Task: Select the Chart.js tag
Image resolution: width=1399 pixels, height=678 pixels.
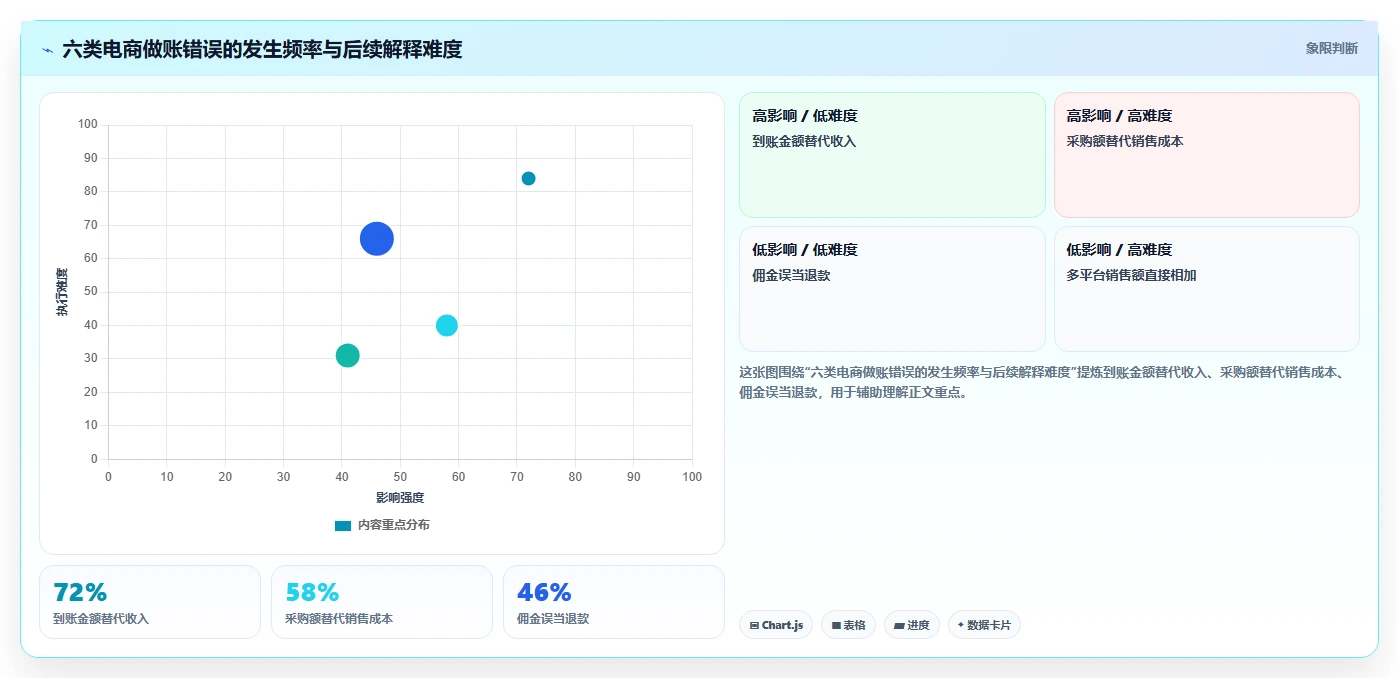Action: pos(776,625)
